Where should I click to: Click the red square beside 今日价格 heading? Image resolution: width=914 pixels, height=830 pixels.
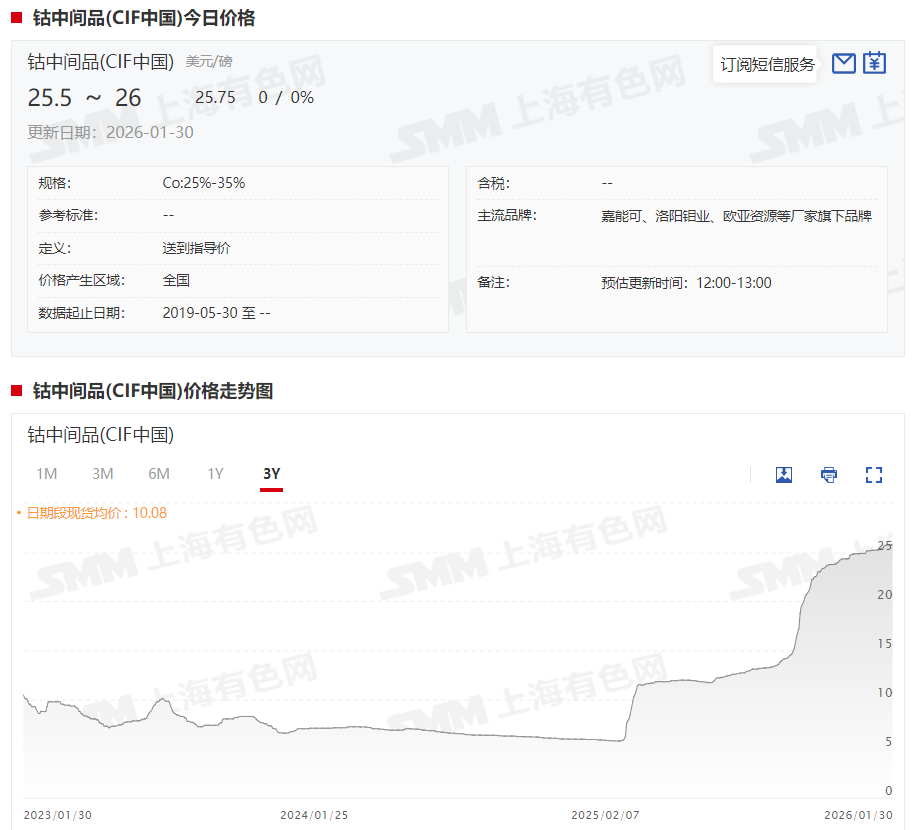click(x=17, y=17)
